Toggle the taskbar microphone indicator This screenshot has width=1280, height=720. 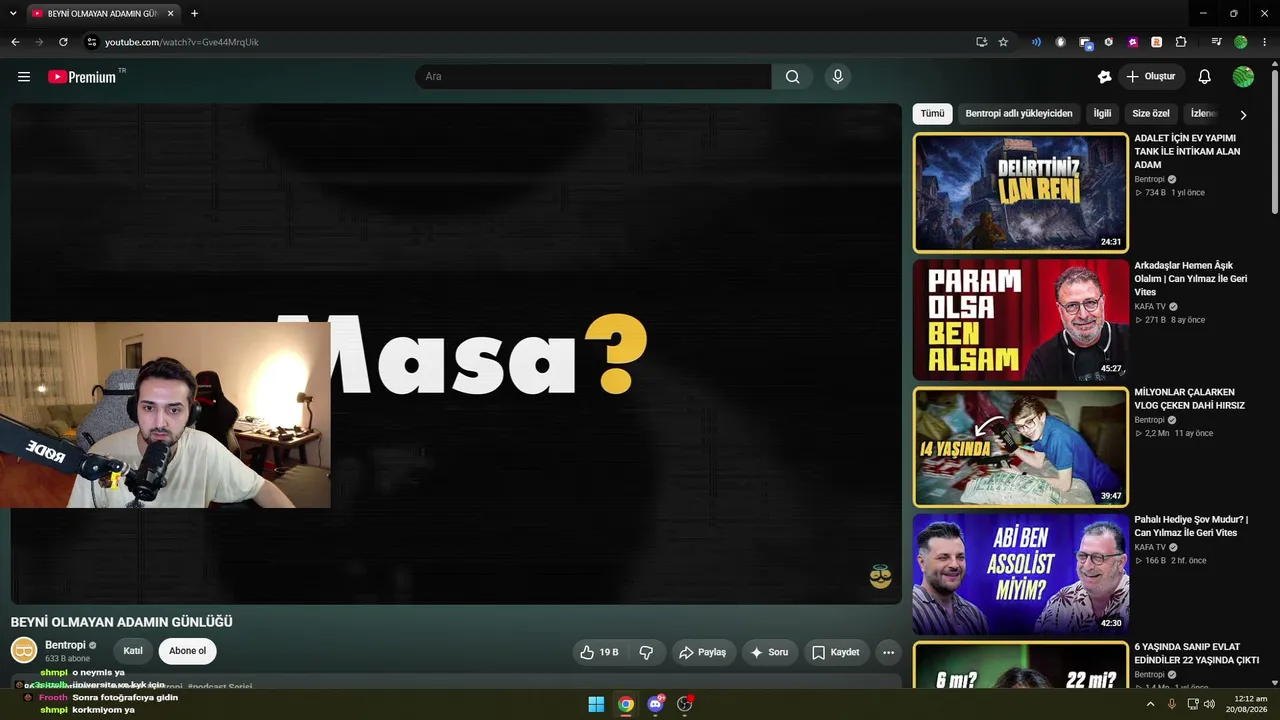(x=1172, y=704)
